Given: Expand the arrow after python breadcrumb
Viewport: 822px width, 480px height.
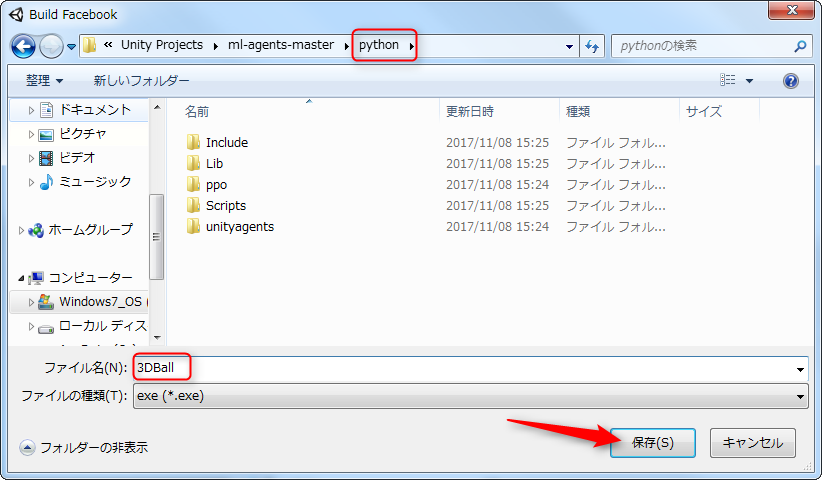Looking at the screenshot, I should (x=412, y=46).
